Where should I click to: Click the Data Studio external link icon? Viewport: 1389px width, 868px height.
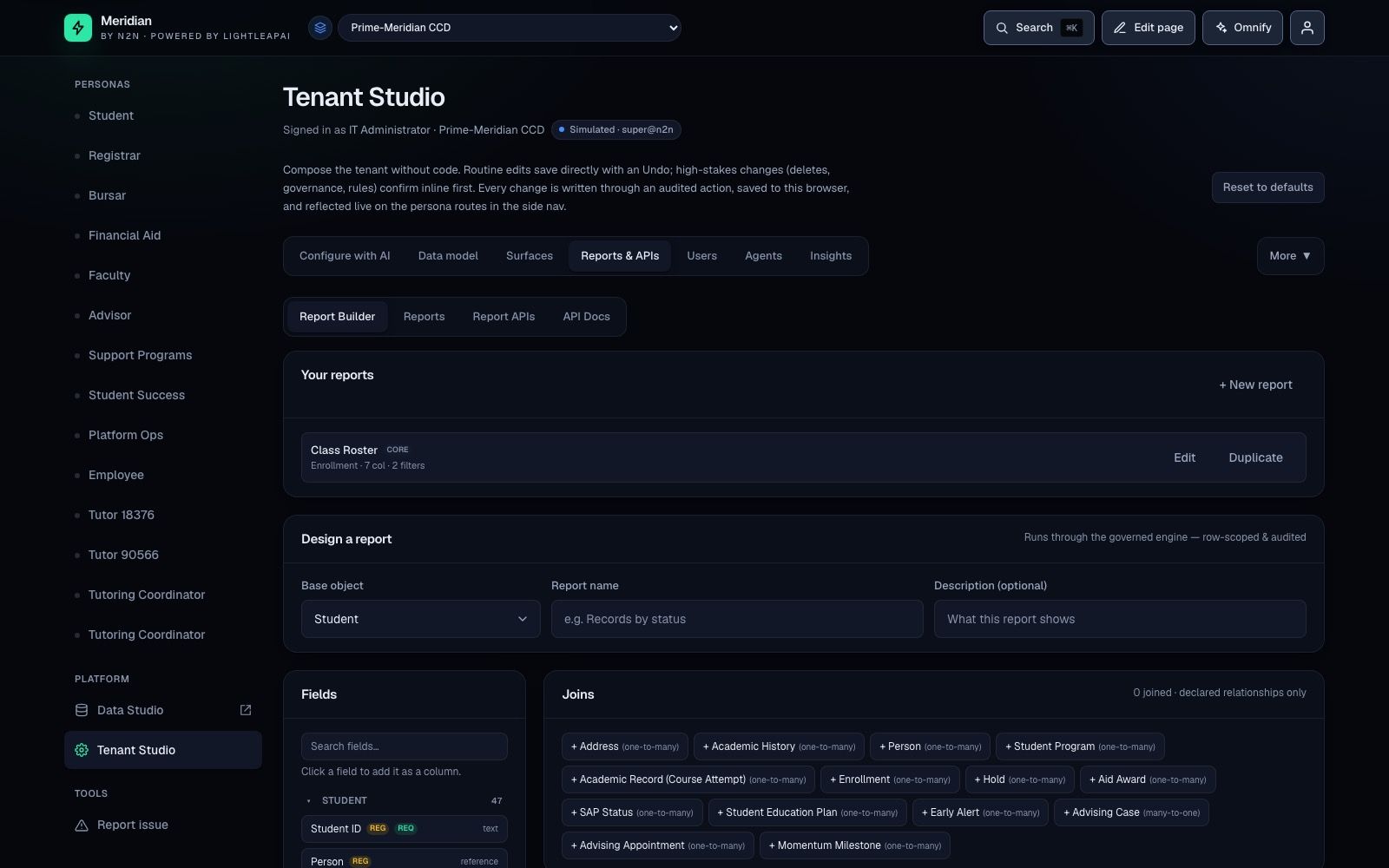[x=246, y=710]
